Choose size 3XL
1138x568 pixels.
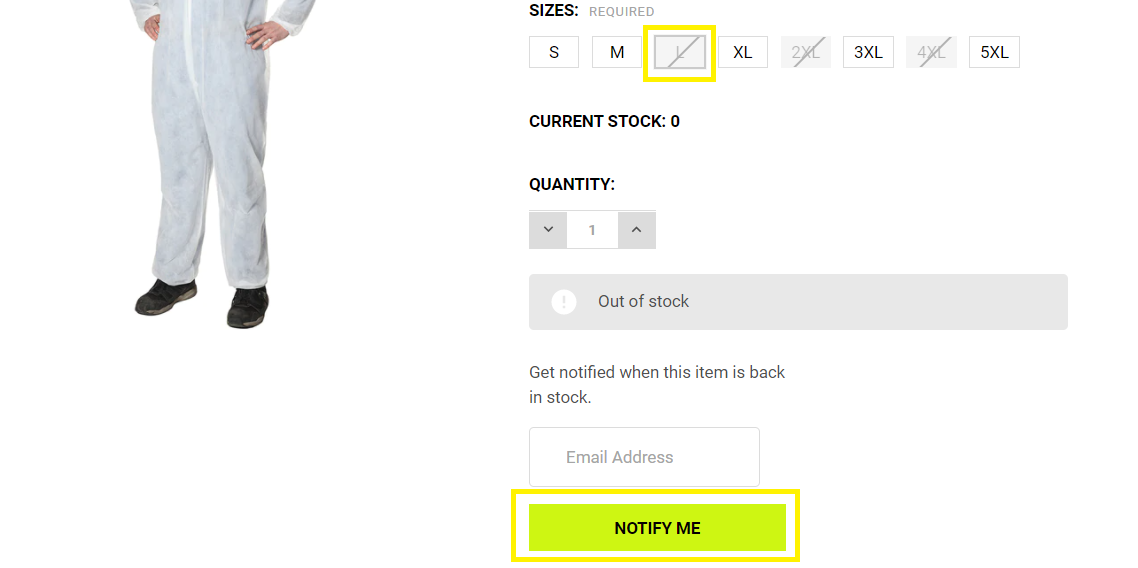point(868,52)
